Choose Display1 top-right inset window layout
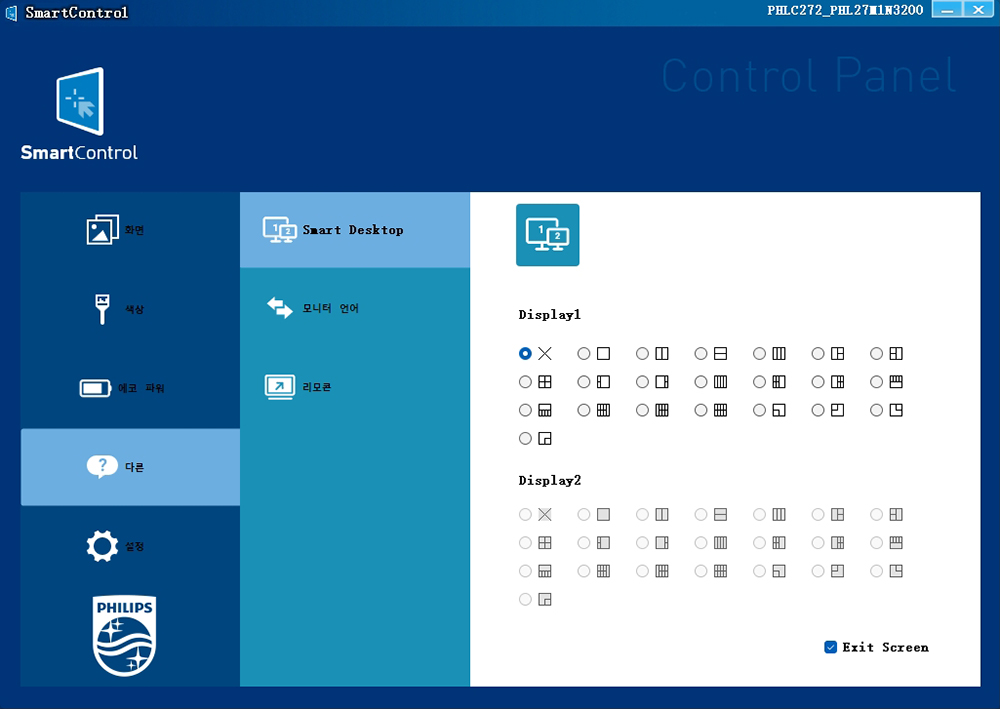 click(x=876, y=410)
